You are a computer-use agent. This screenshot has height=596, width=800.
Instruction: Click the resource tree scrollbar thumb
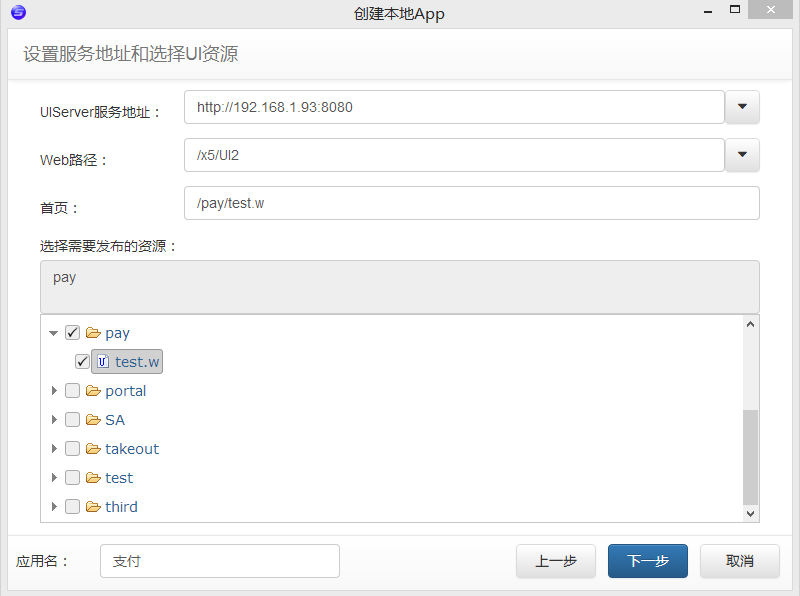coord(750,457)
